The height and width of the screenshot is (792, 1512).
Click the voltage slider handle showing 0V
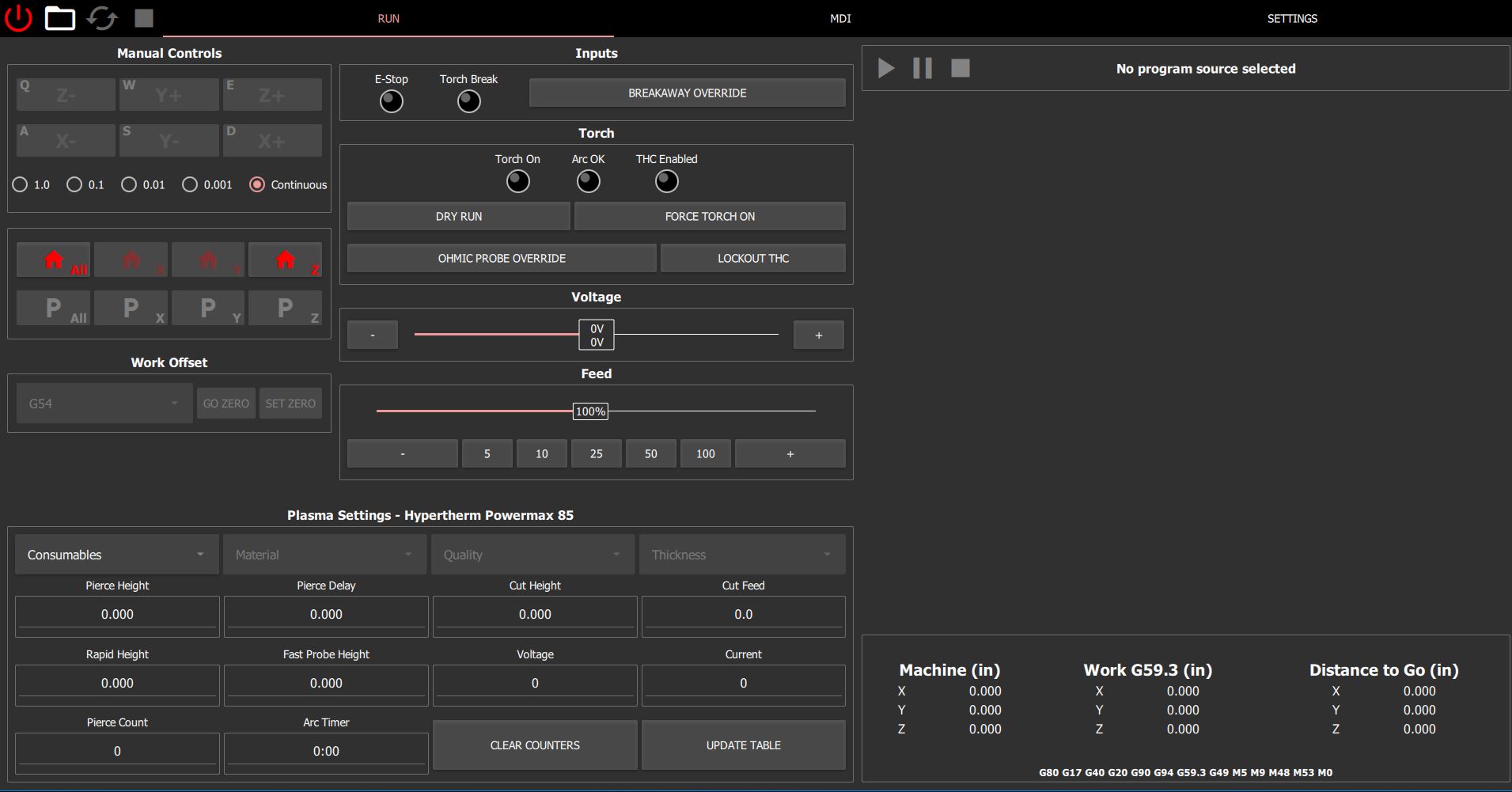(597, 335)
